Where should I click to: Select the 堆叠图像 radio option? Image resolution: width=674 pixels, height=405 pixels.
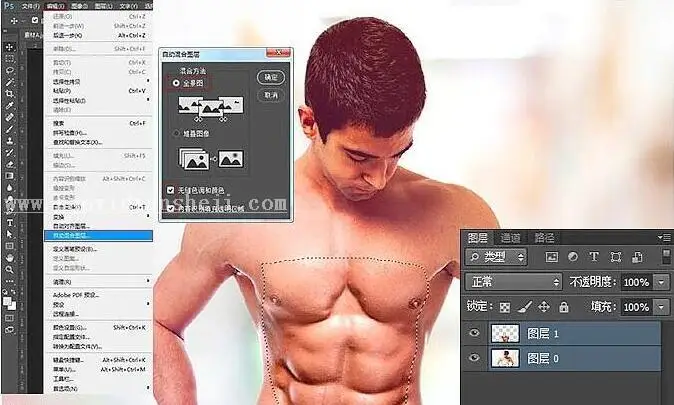click(176, 134)
